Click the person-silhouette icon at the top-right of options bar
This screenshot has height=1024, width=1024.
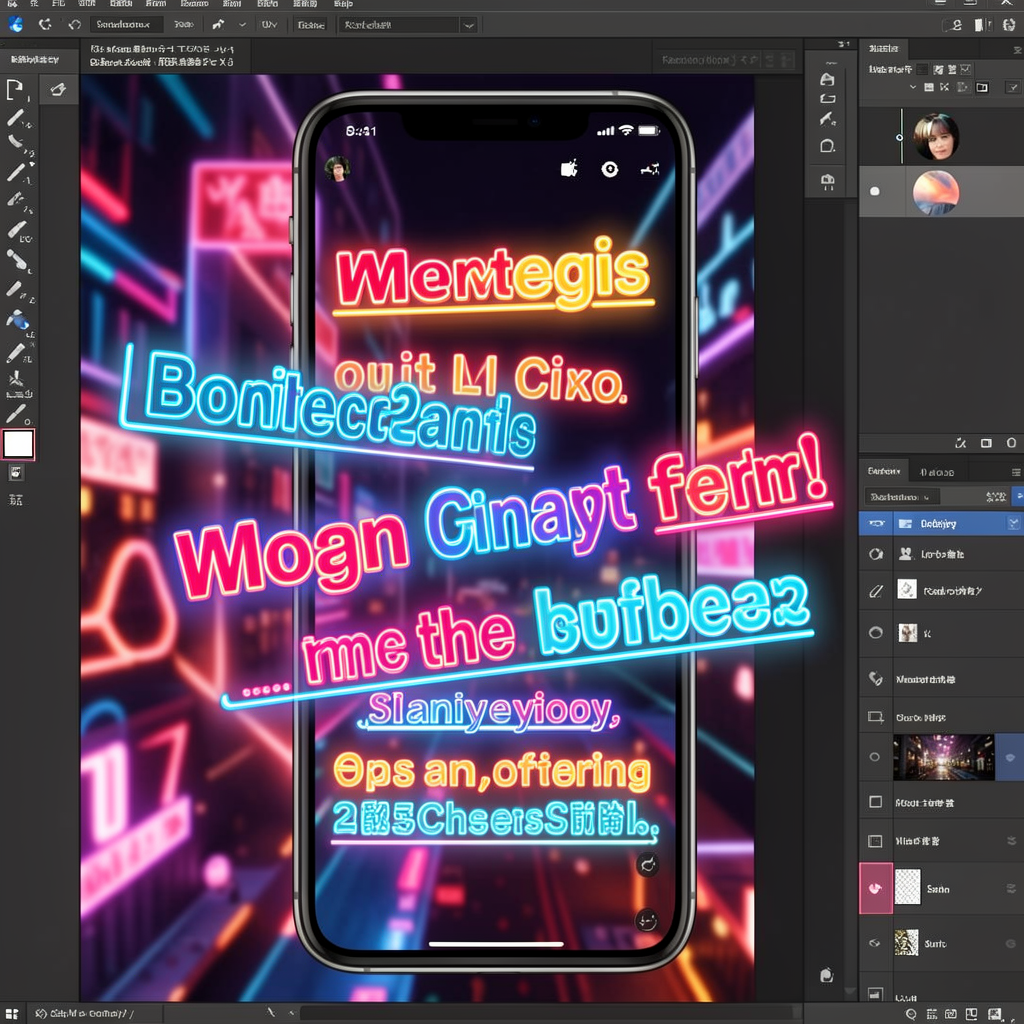click(956, 25)
